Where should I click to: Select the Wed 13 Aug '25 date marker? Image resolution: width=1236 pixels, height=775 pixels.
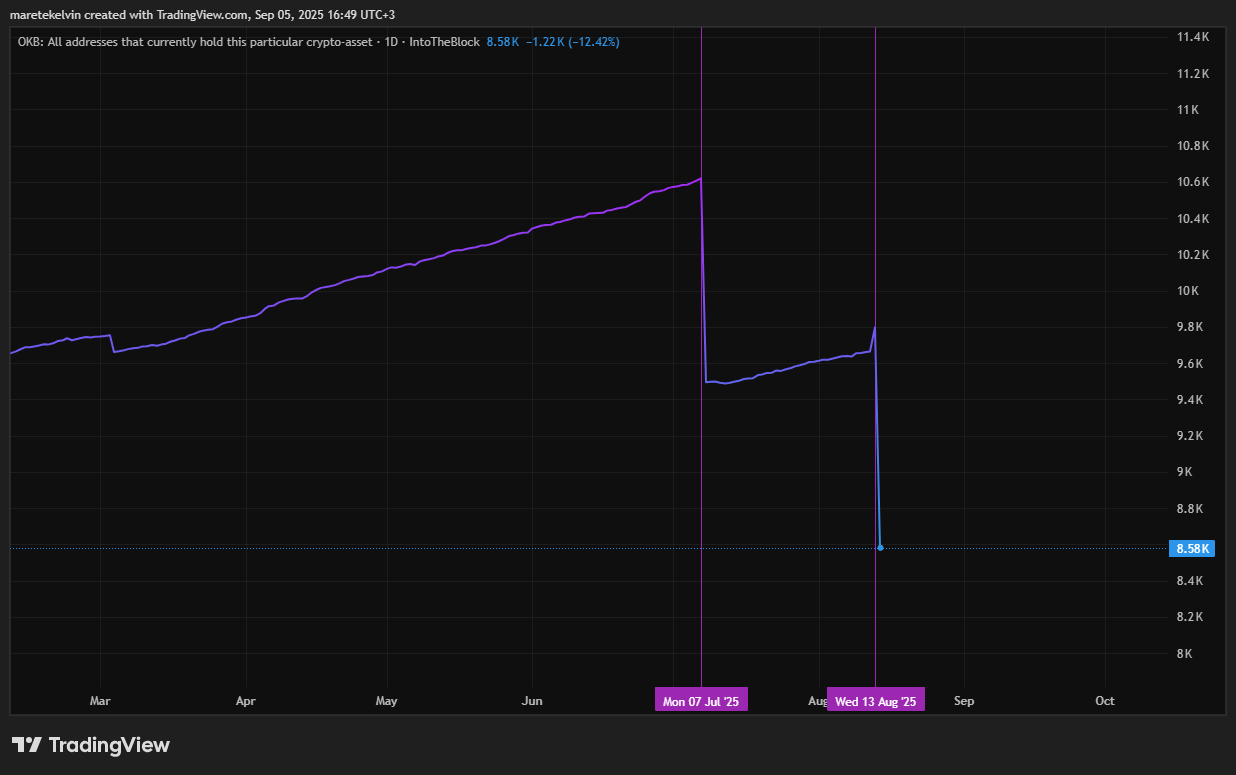pyautogui.click(x=876, y=701)
